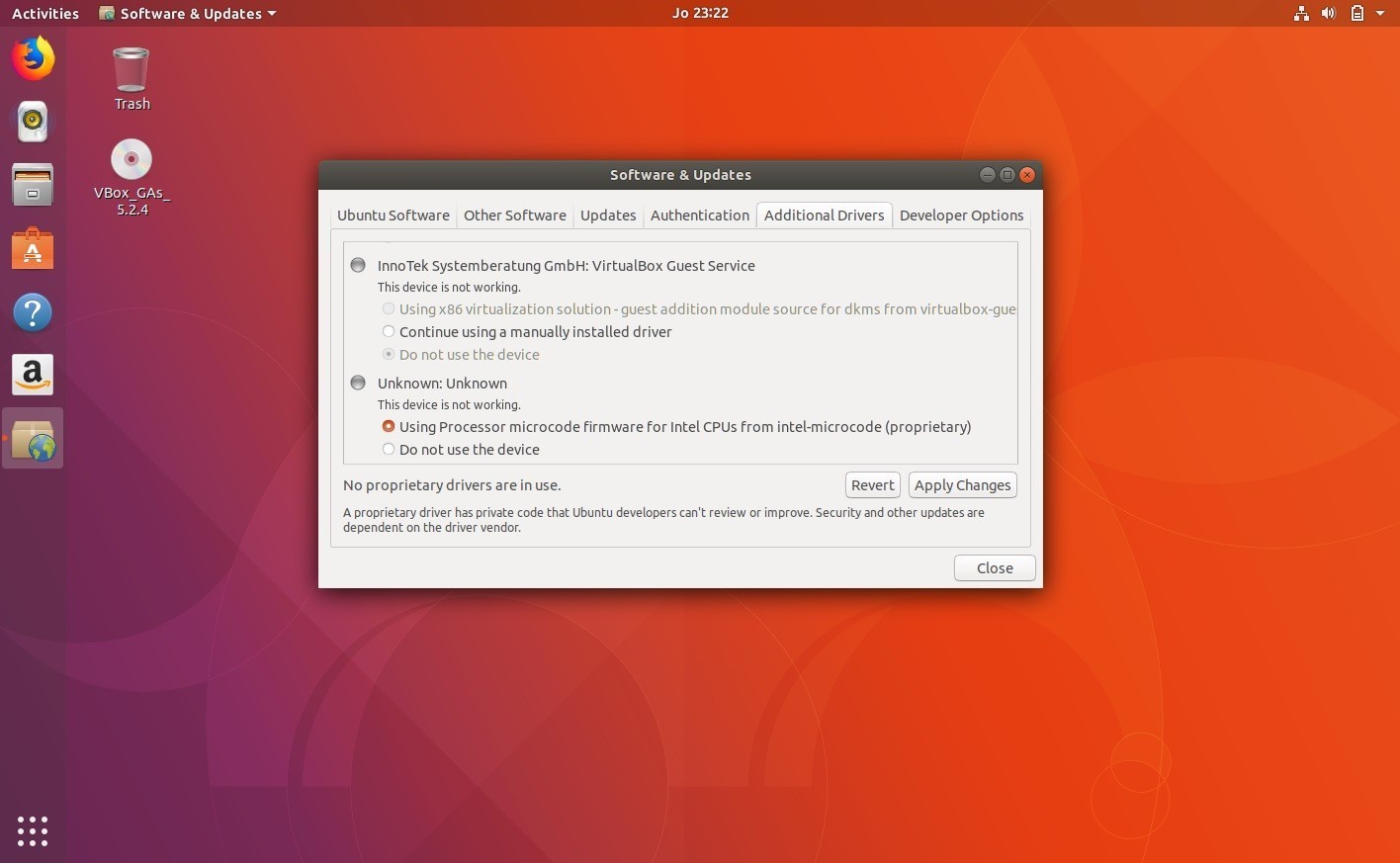Select 'Do not use the device' for Unknown device
This screenshot has width=1400, height=863.
(x=389, y=449)
